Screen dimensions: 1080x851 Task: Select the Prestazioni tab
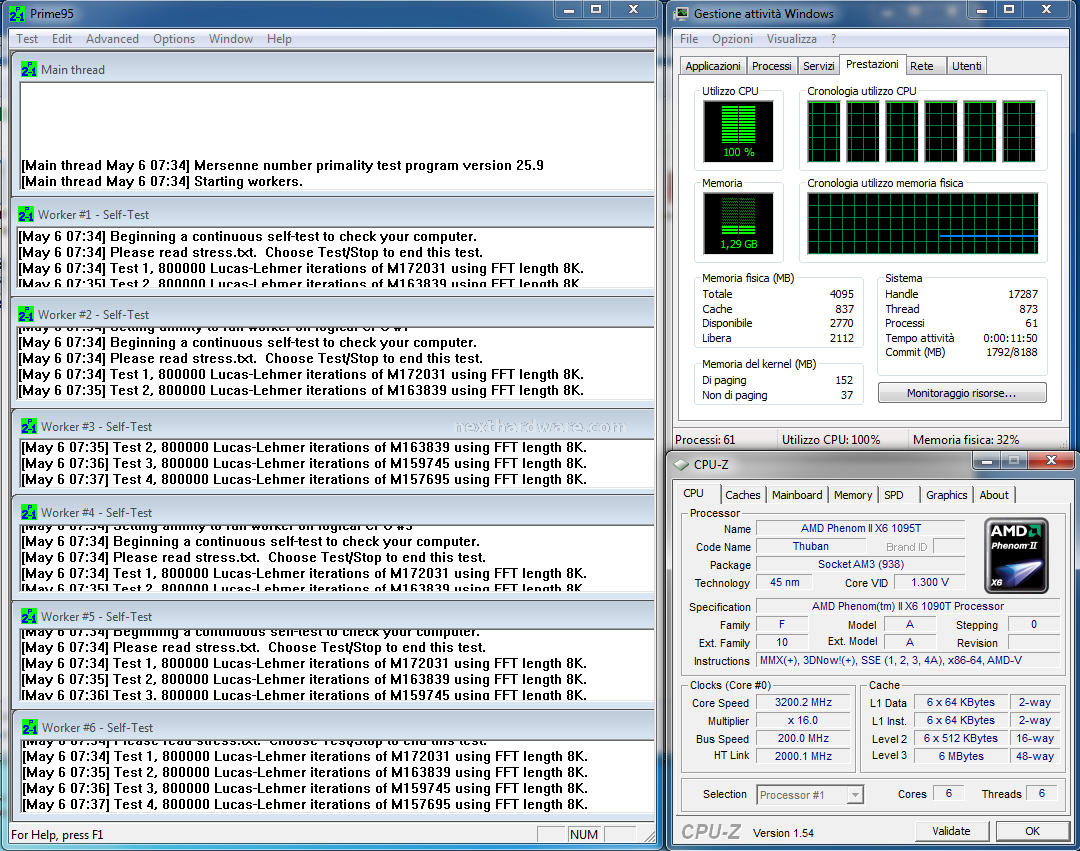tap(872, 65)
